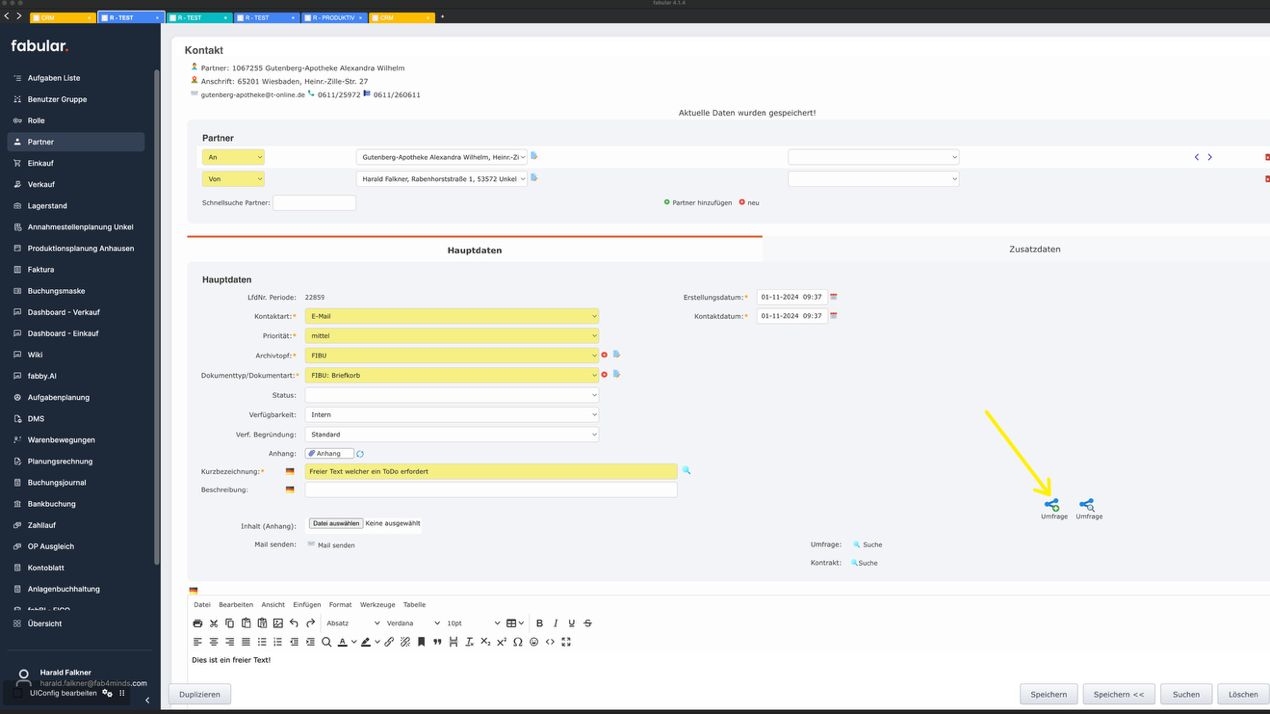Click the Umfrage icon with green plus
Image resolution: width=1270 pixels, height=714 pixels.
[1052, 505]
